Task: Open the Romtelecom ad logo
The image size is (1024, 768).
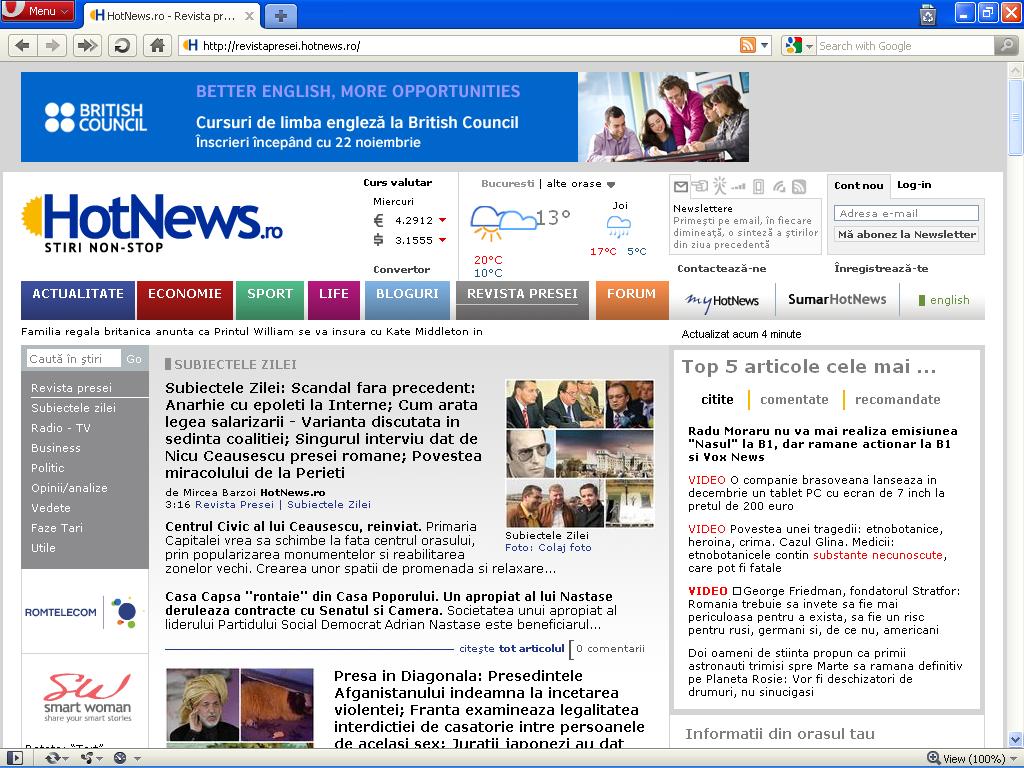Action: pyautogui.click(x=84, y=612)
